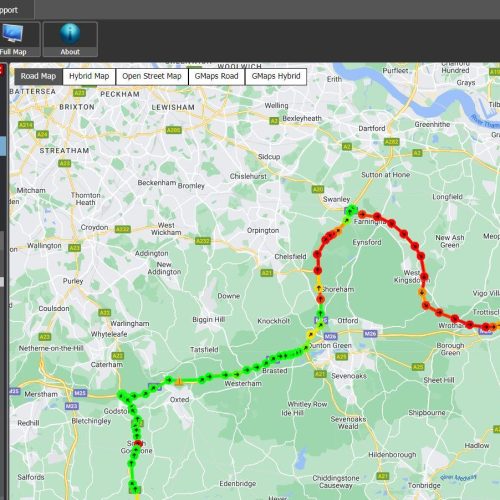Screen dimensions: 500x500
Task: Click the orange warning triangle marker near Oxted
Action: (179, 381)
